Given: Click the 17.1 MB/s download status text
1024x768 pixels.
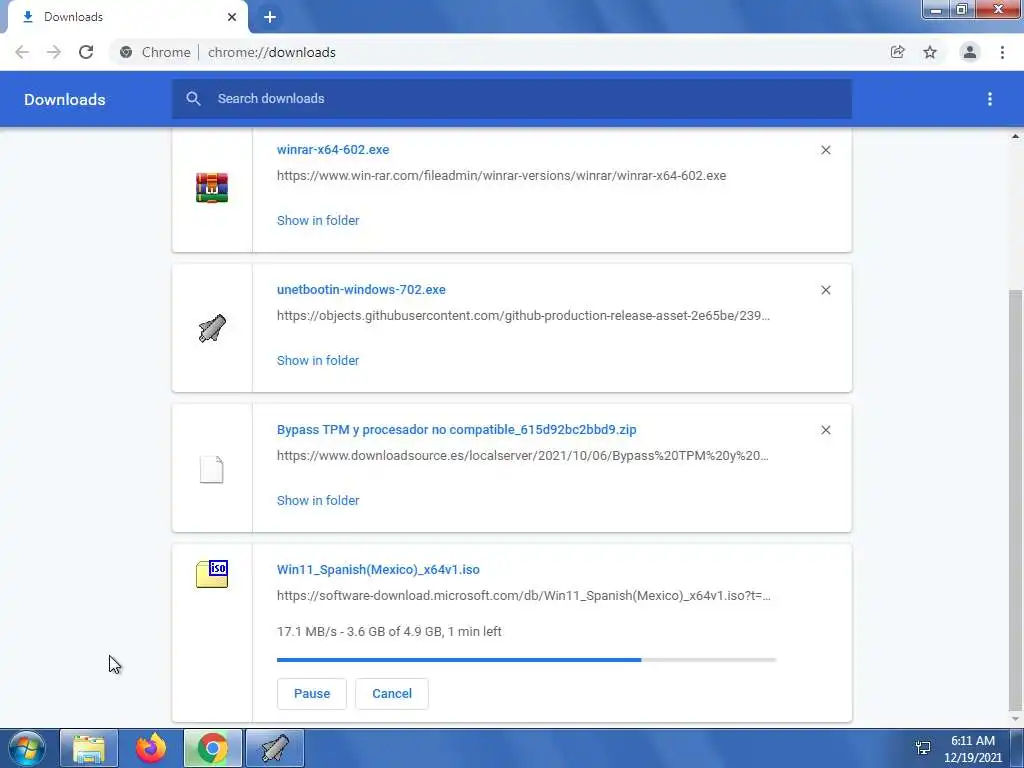Looking at the screenshot, I should click(389, 632).
